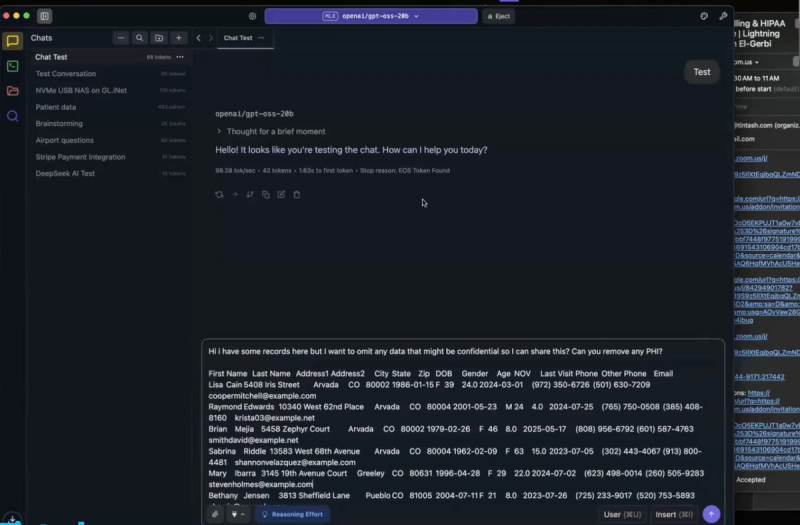Image resolution: width=800 pixels, height=525 pixels.
Task: Open the model selector openai/gpt-oss-20b
Action: (371, 16)
